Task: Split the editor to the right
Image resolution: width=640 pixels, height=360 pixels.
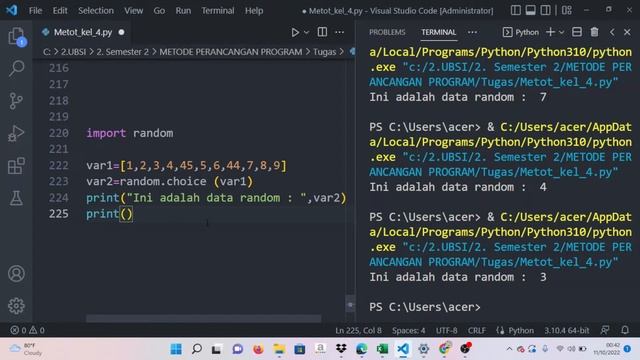Action: [322, 32]
